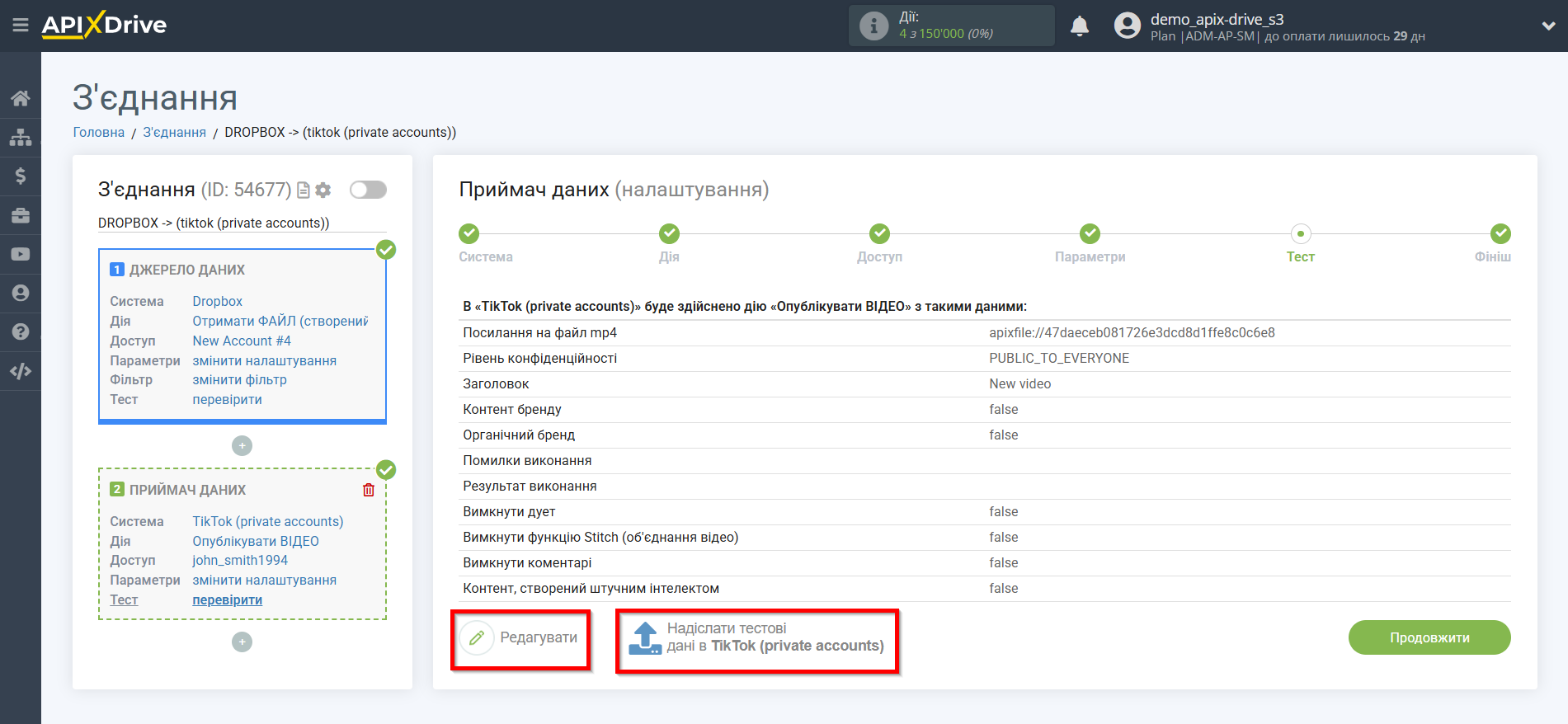Click the user profile avatar
This screenshot has height=724, width=1568.
[1127, 26]
